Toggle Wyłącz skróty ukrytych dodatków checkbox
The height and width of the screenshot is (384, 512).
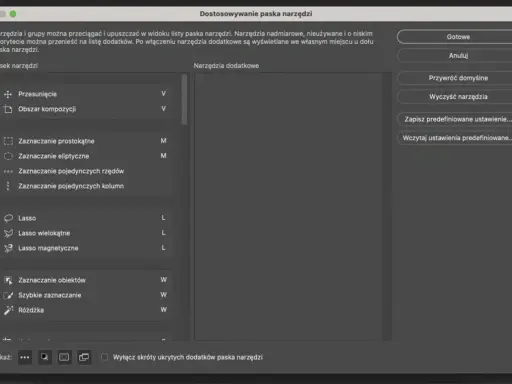(104, 357)
